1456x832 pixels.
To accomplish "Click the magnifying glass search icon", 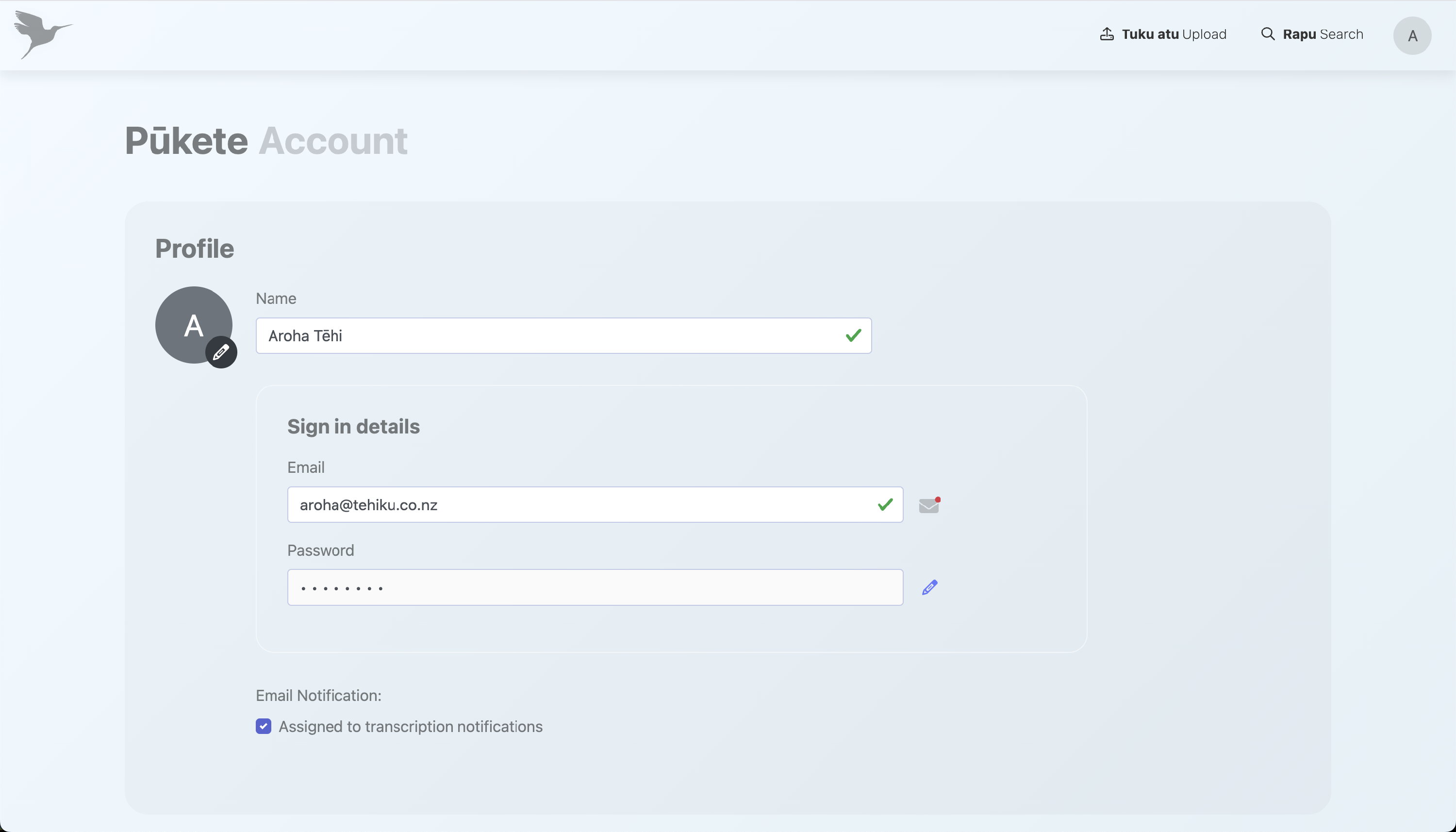I will 1268,34.
